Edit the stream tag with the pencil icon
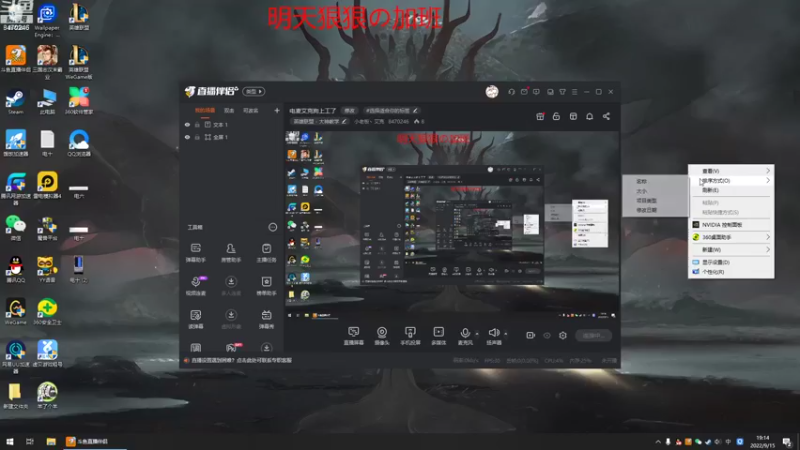This screenshot has width=800, height=450. [x=415, y=110]
